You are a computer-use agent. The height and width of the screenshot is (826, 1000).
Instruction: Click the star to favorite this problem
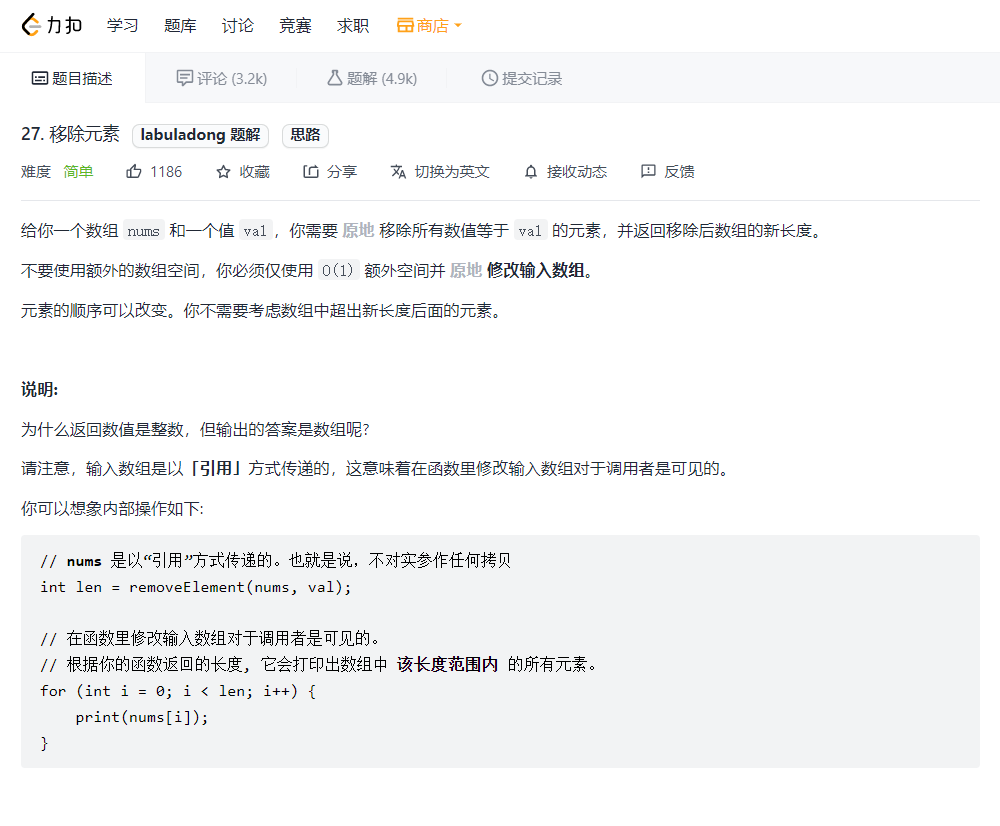tap(225, 171)
